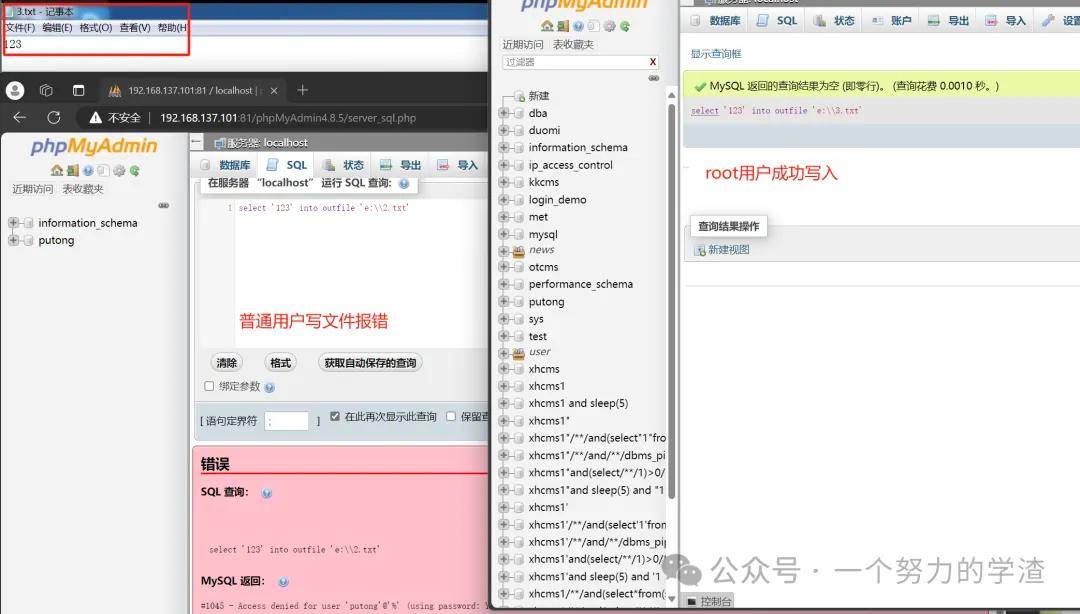
Task: Clear the database filter with red X
Action: pos(653,62)
